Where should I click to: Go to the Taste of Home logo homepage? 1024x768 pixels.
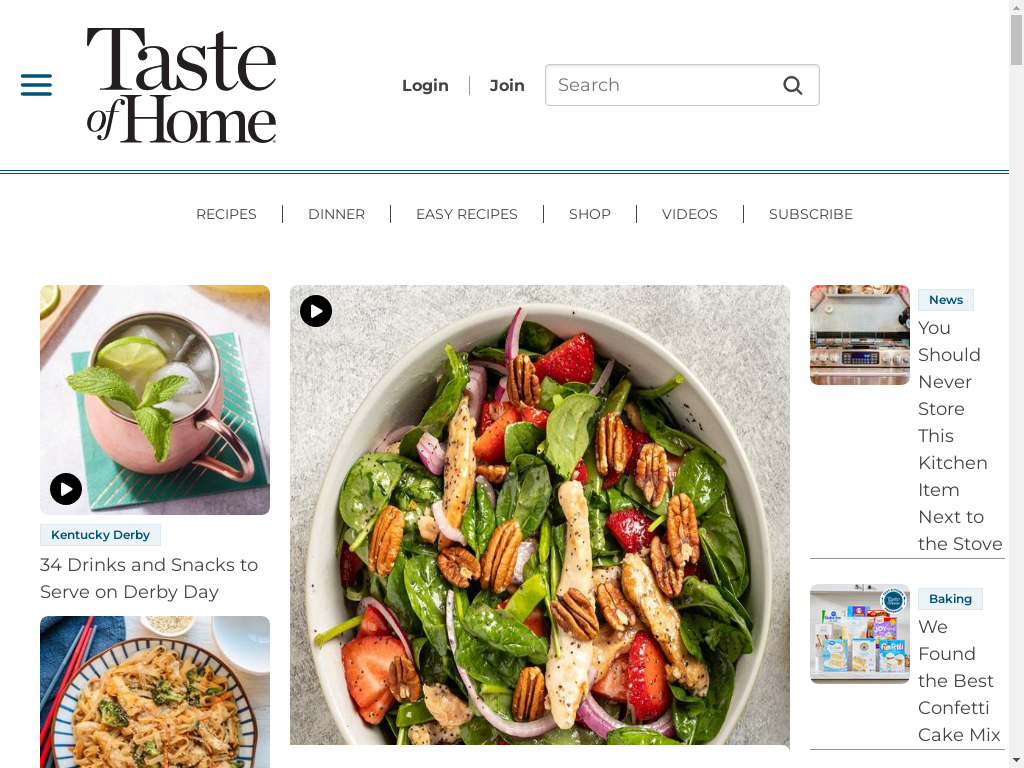[182, 85]
